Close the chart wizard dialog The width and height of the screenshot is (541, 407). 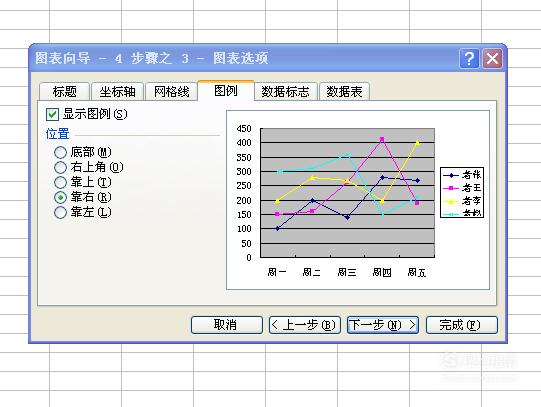point(492,59)
